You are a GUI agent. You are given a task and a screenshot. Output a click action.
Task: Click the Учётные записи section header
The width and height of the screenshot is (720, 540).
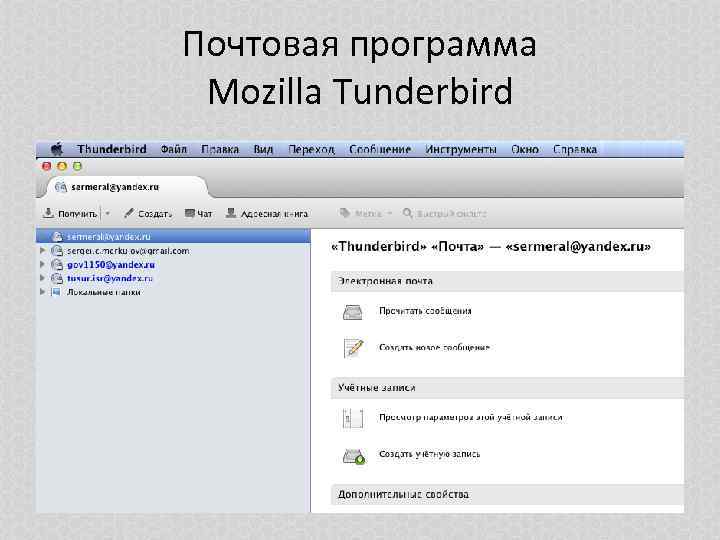tap(507, 388)
